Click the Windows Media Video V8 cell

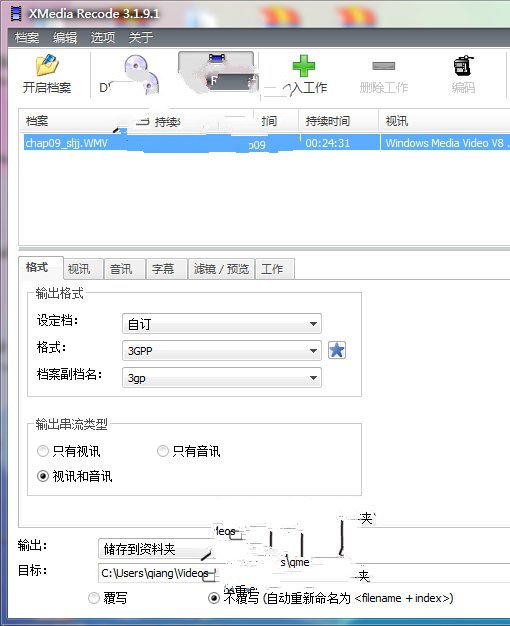[445, 143]
